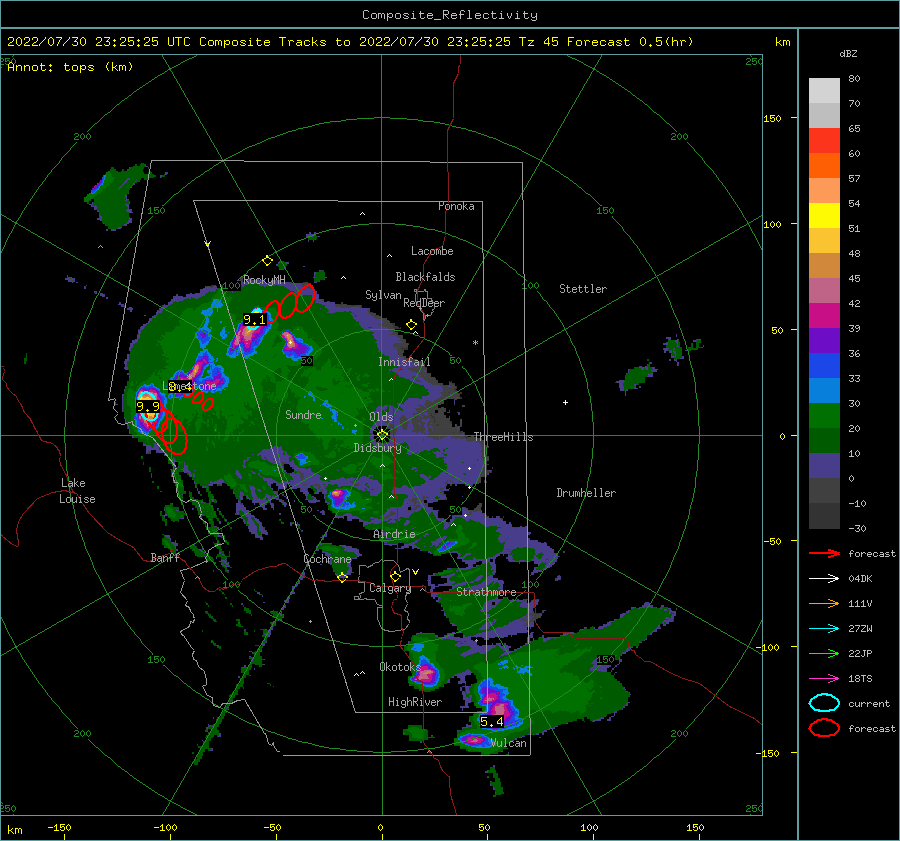
Task: Click the RedDeer city label
Action: (x=424, y=303)
